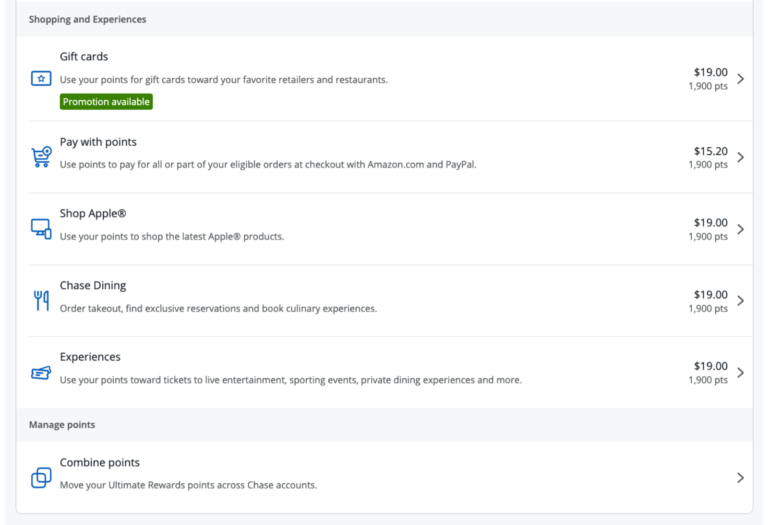Click the Pay with points shopping cart icon

(x=41, y=157)
